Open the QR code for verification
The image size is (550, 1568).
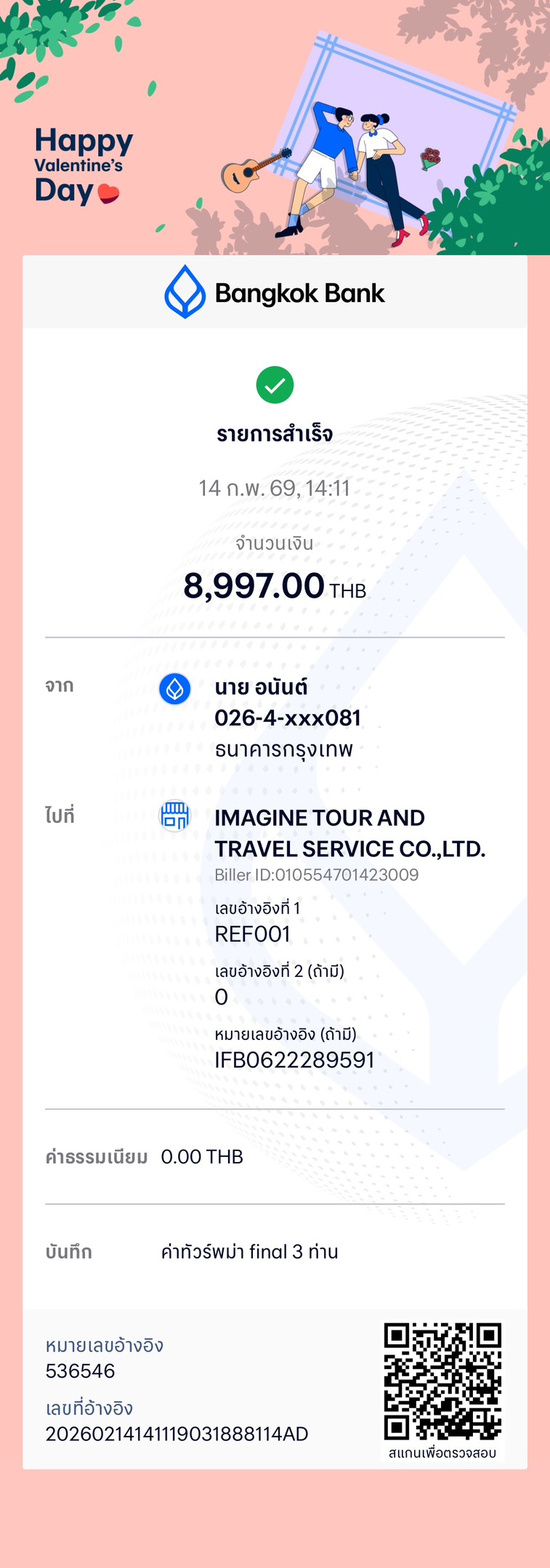point(442,1381)
